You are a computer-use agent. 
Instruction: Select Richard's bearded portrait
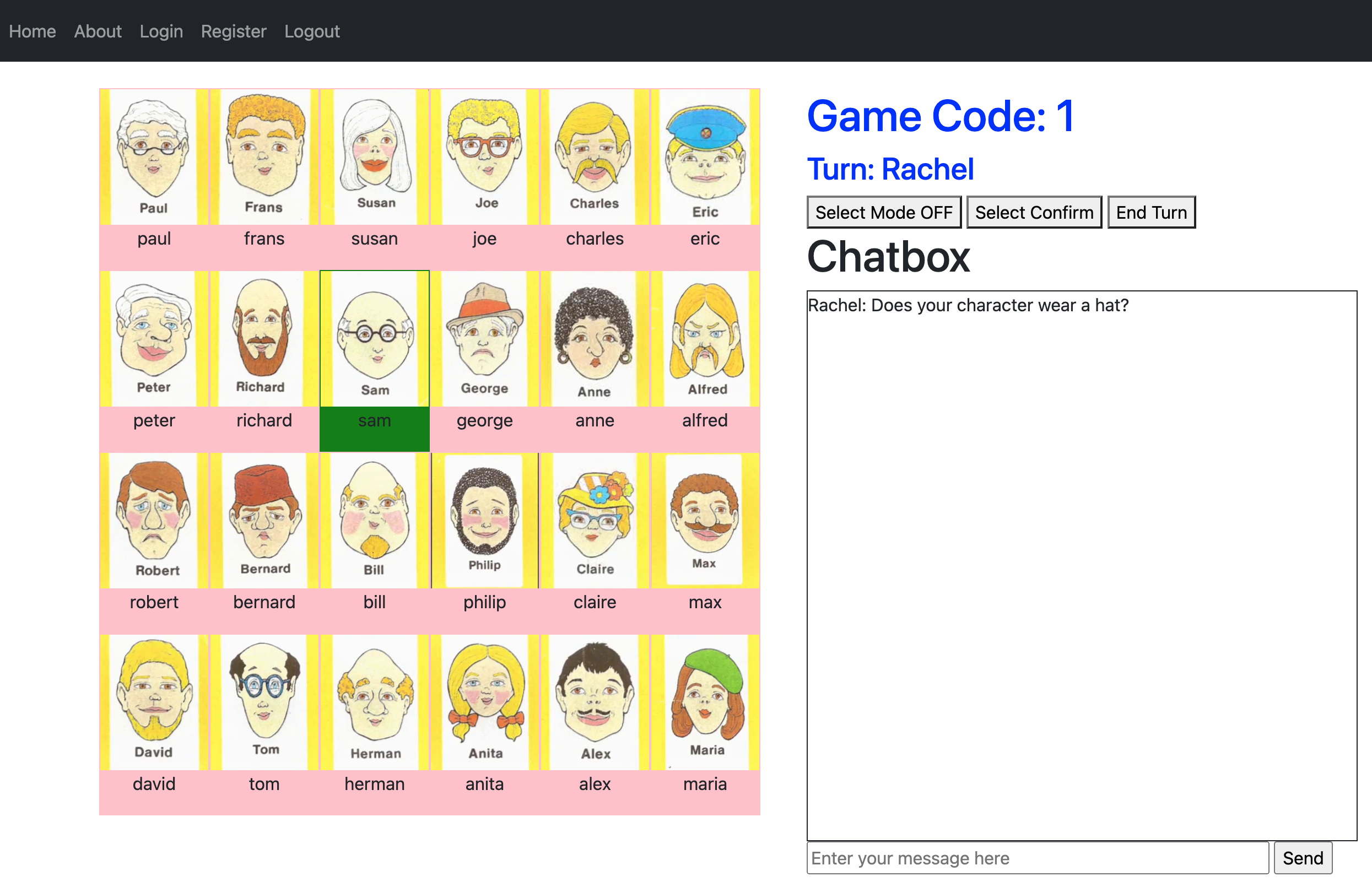(264, 339)
